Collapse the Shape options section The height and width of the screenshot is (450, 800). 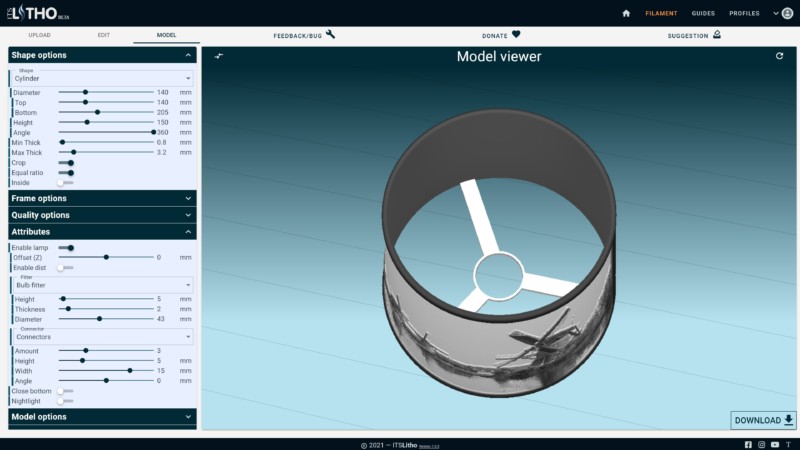point(102,55)
